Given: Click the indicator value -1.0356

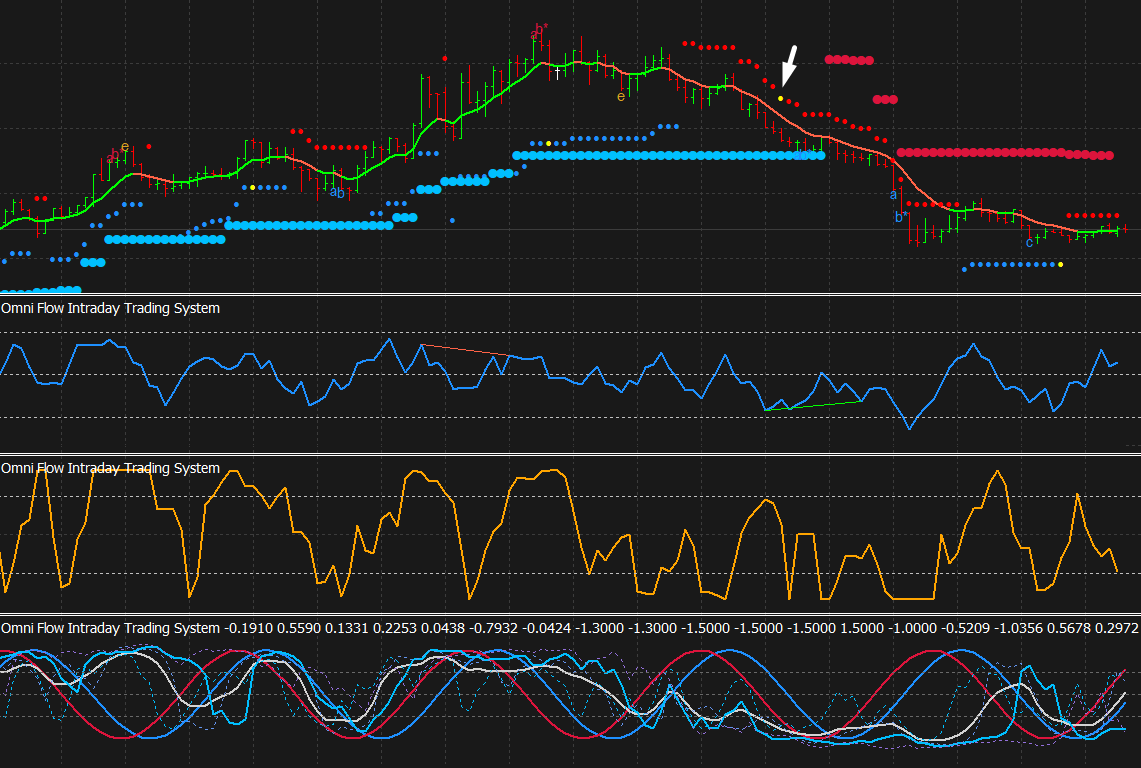Looking at the screenshot, I should 1019,628.
